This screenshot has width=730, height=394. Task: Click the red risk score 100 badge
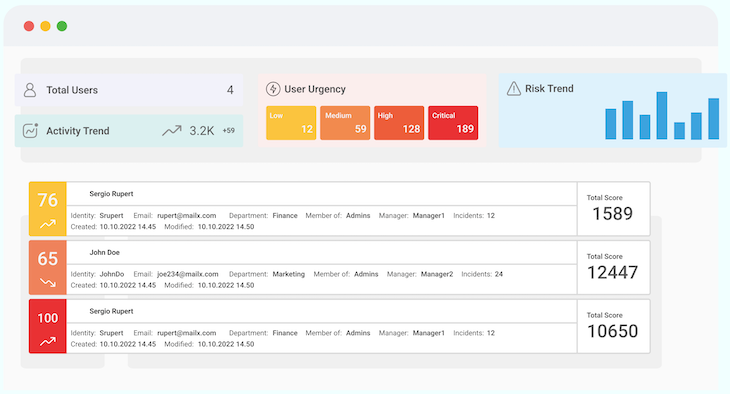[47, 326]
